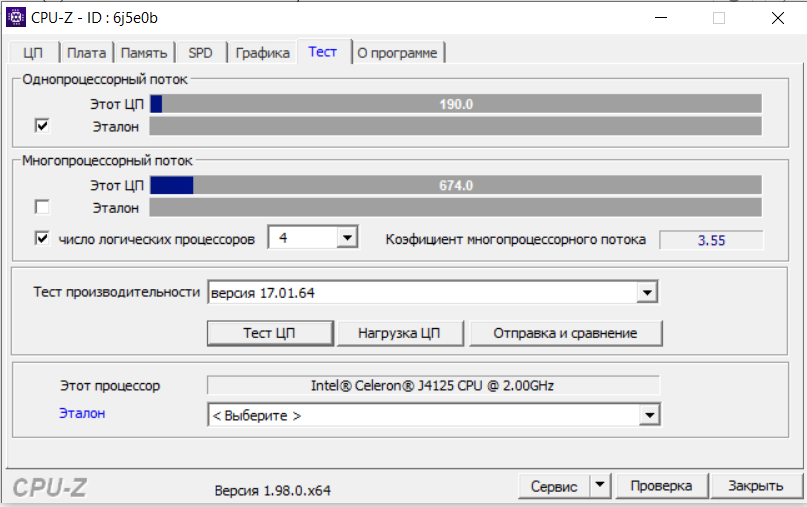
Task: Switch to the Плата tab
Action: click(x=86, y=53)
